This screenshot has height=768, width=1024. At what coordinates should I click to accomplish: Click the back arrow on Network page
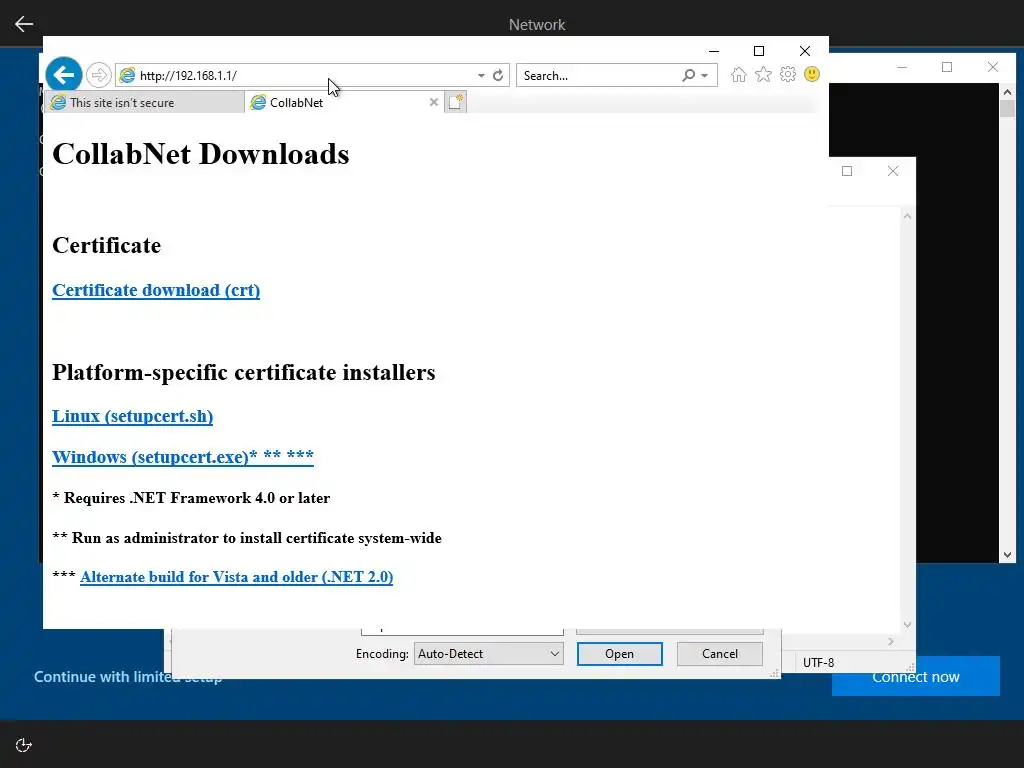click(x=24, y=24)
